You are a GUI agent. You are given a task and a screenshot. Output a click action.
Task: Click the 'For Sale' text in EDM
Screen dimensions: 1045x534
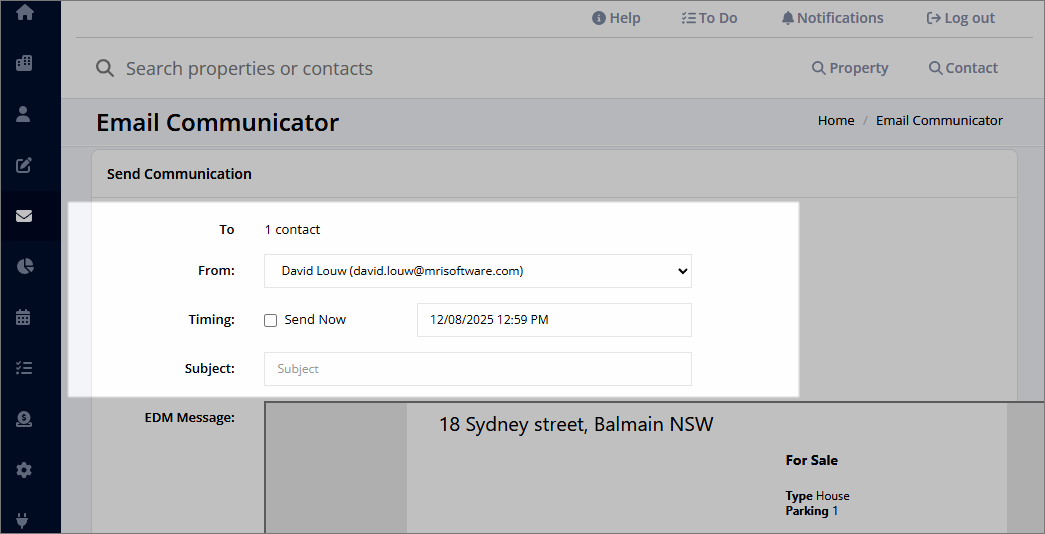(811, 460)
